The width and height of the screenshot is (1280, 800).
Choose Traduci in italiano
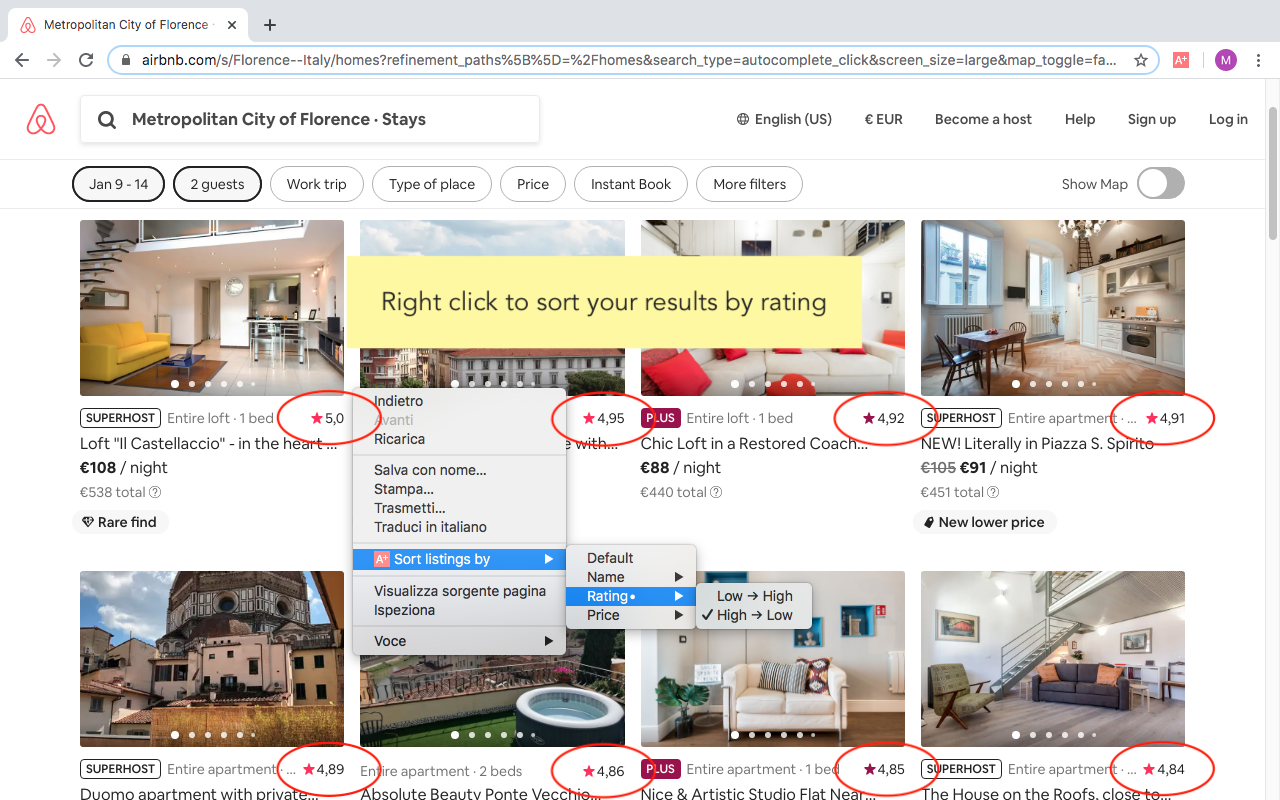[x=459, y=527]
